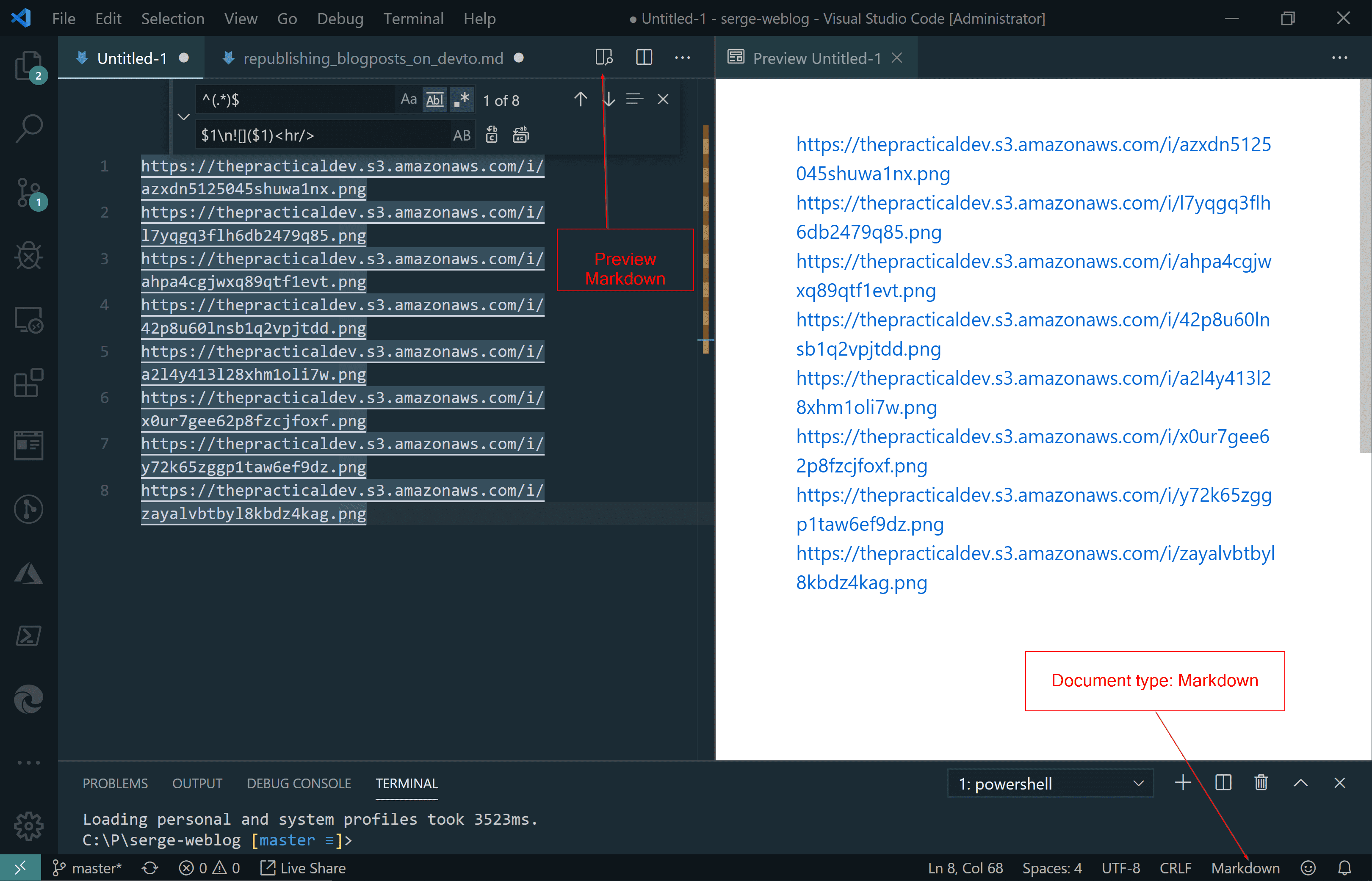Open the powershell terminal dropdown
This screenshot has height=881, width=1372.
tap(1051, 784)
